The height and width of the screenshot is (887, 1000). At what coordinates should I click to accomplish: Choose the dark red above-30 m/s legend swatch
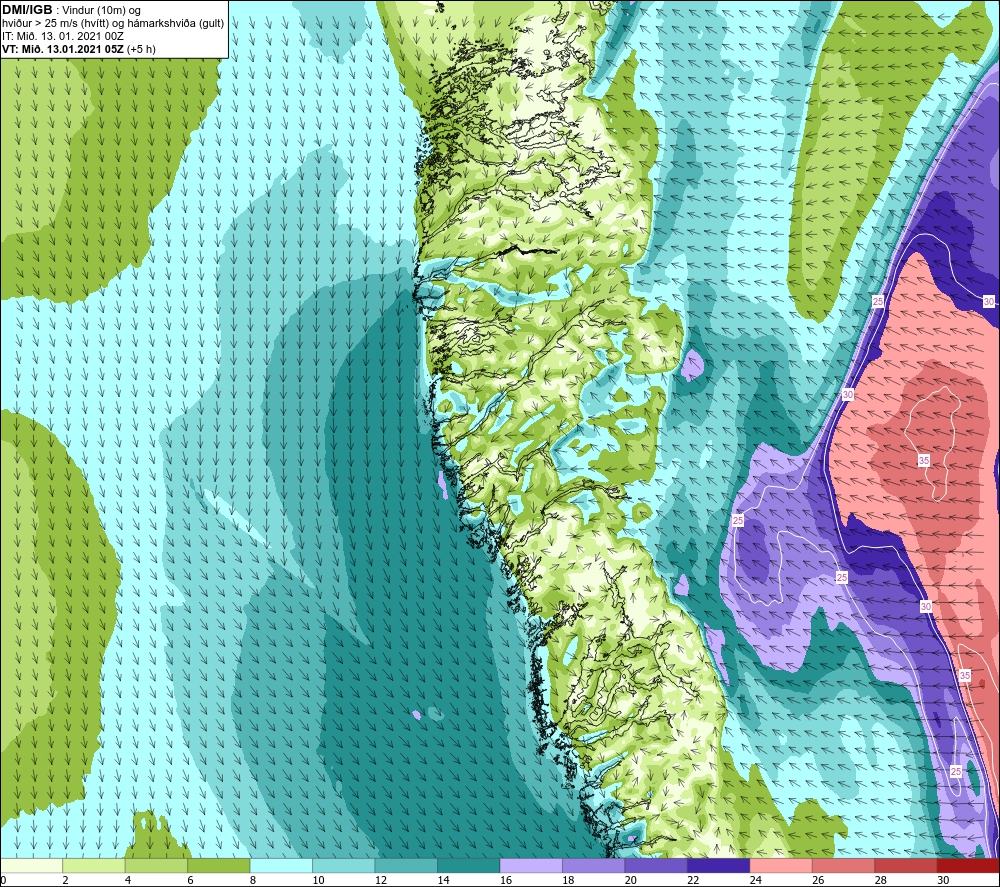969,865
